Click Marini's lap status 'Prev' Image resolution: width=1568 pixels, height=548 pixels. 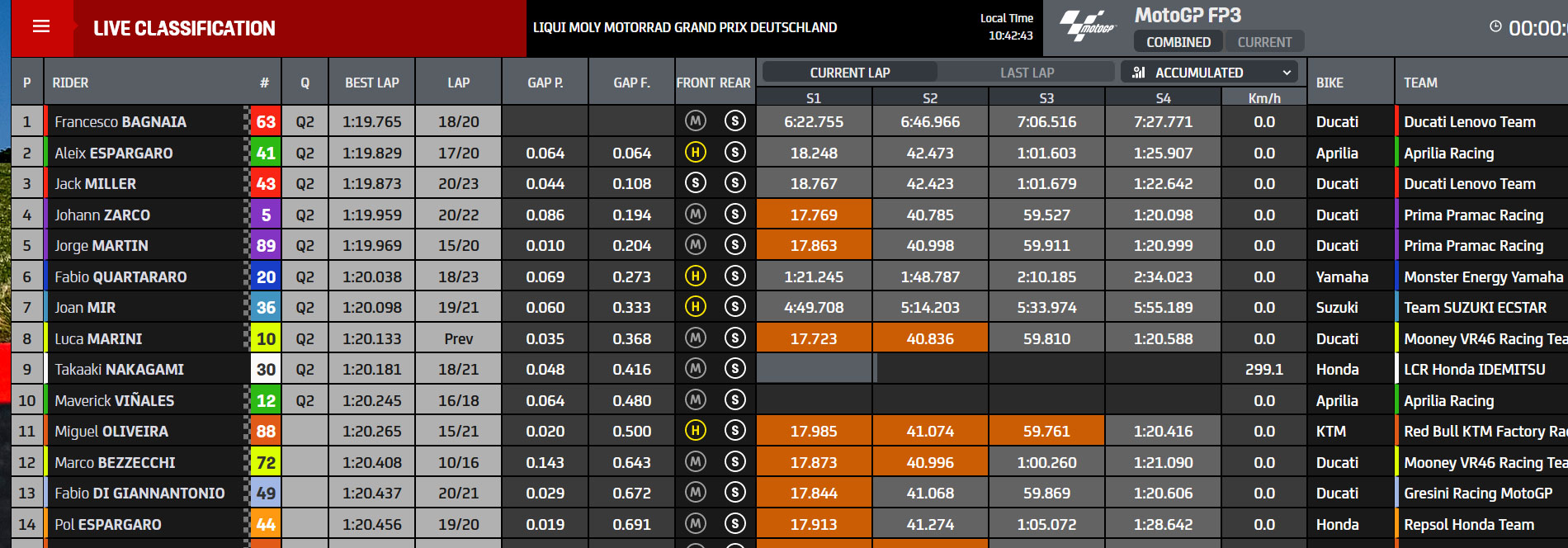(x=459, y=338)
